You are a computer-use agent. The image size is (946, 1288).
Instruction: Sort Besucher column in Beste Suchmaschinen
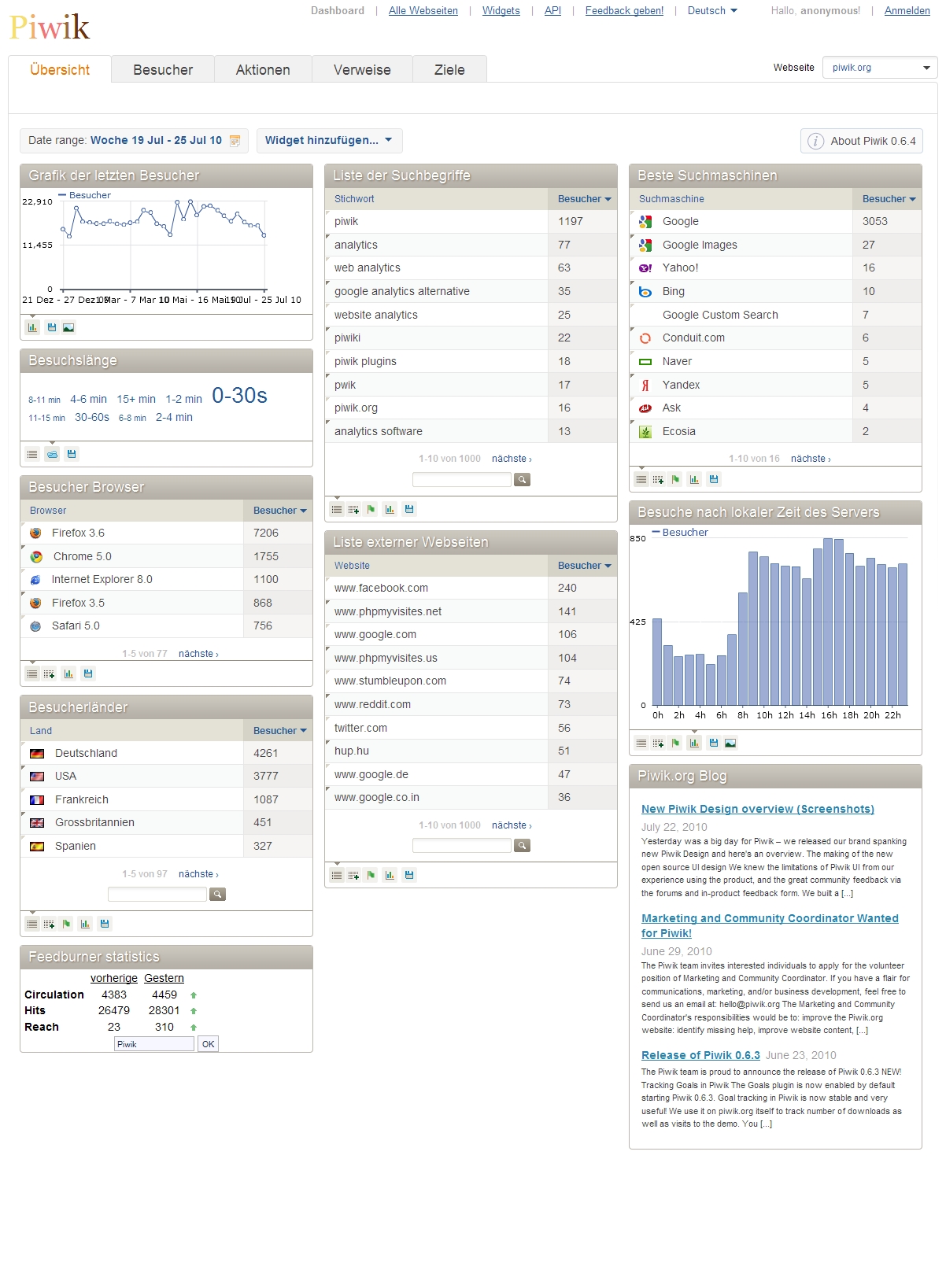(888, 199)
